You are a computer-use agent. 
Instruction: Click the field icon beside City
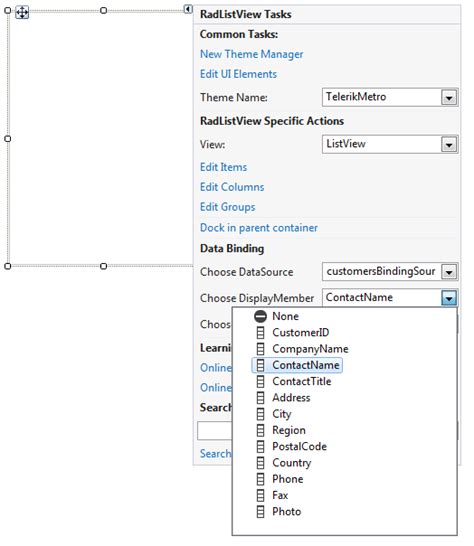pyautogui.click(x=260, y=414)
